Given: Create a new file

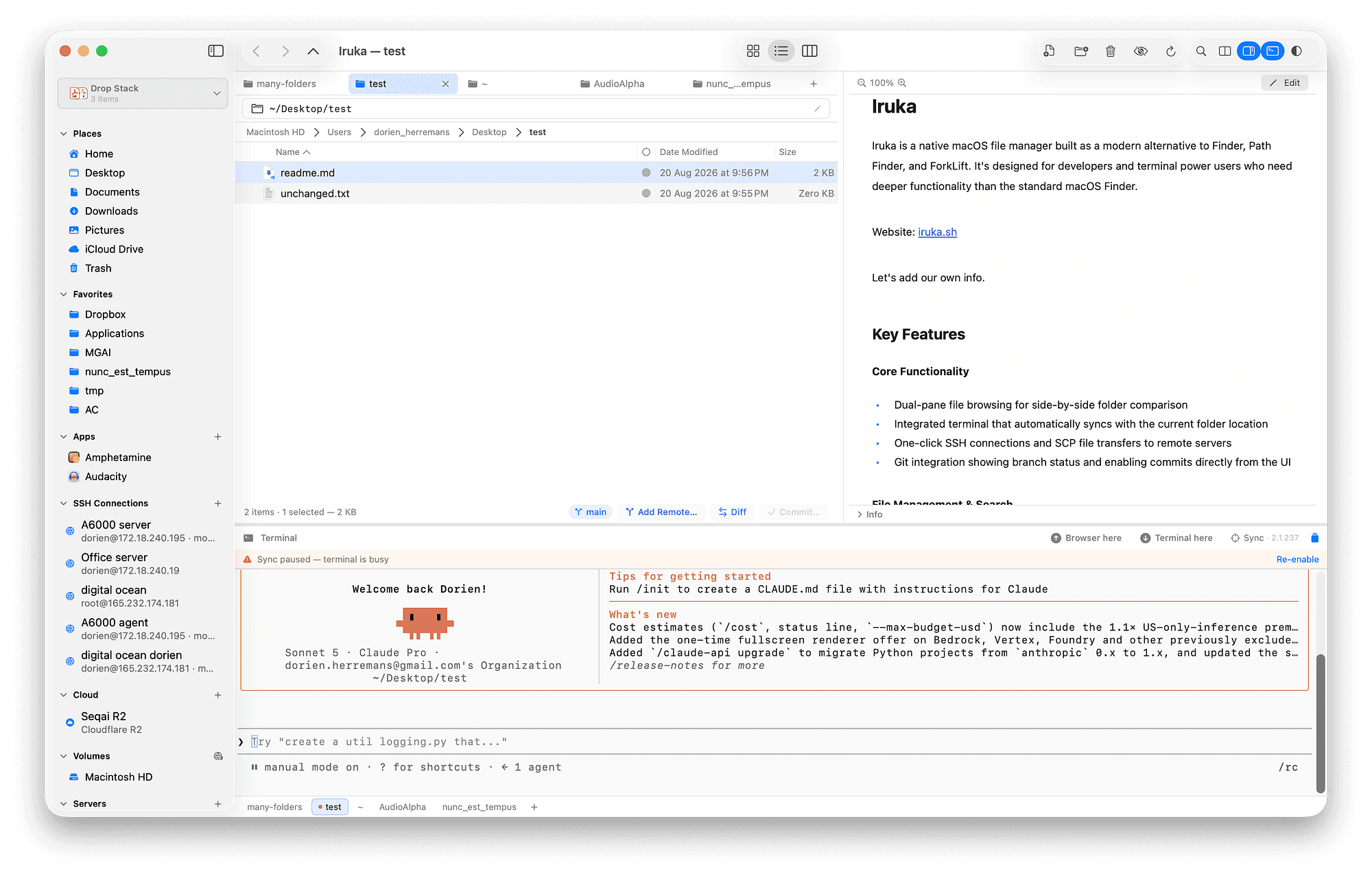Looking at the screenshot, I should (x=1049, y=51).
